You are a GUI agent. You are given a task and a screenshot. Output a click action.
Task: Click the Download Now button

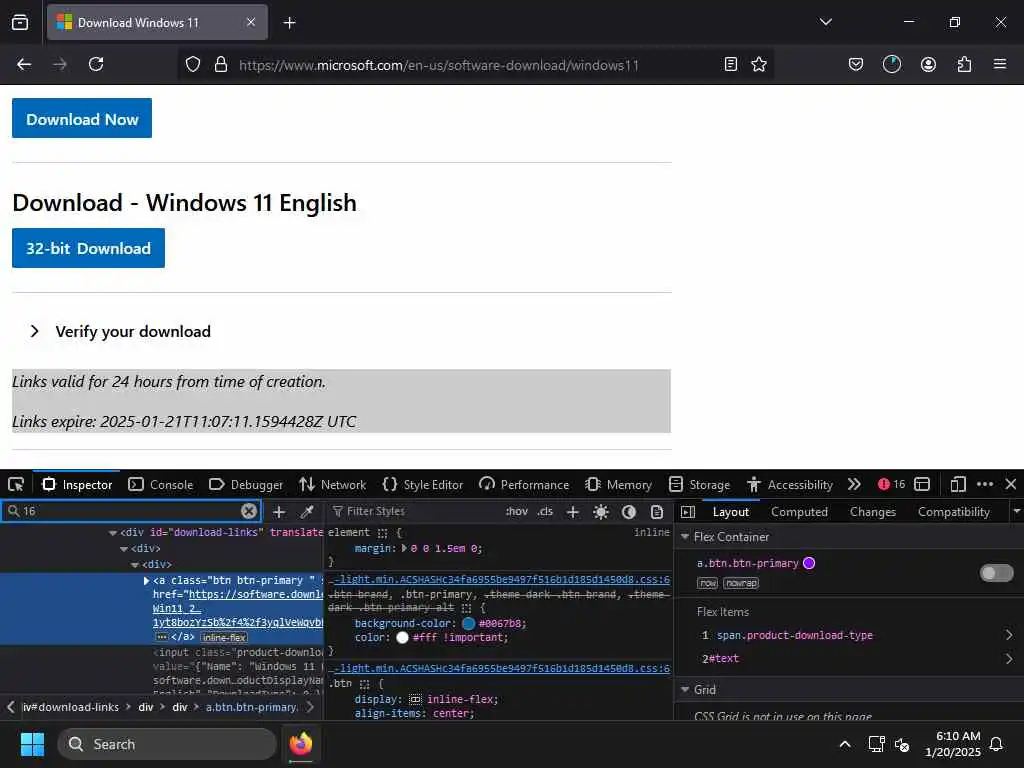[82, 118]
